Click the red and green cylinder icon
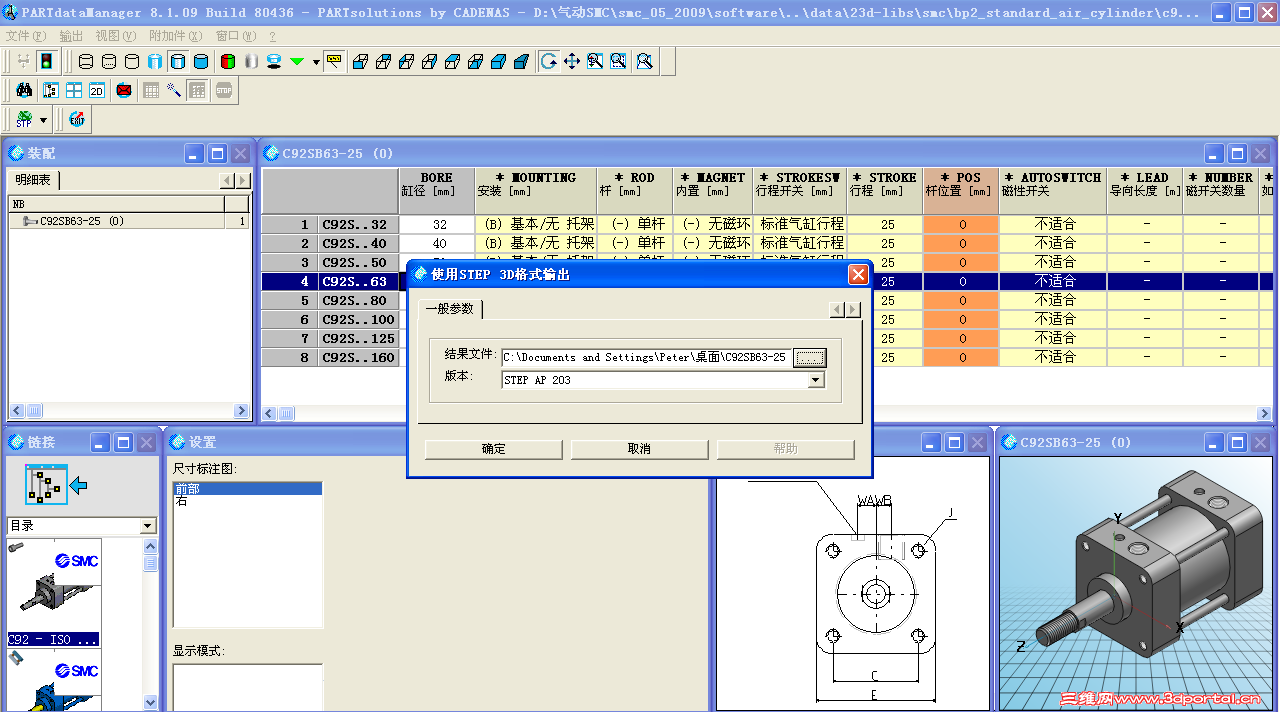Image resolution: width=1280 pixels, height=712 pixels. [228, 61]
